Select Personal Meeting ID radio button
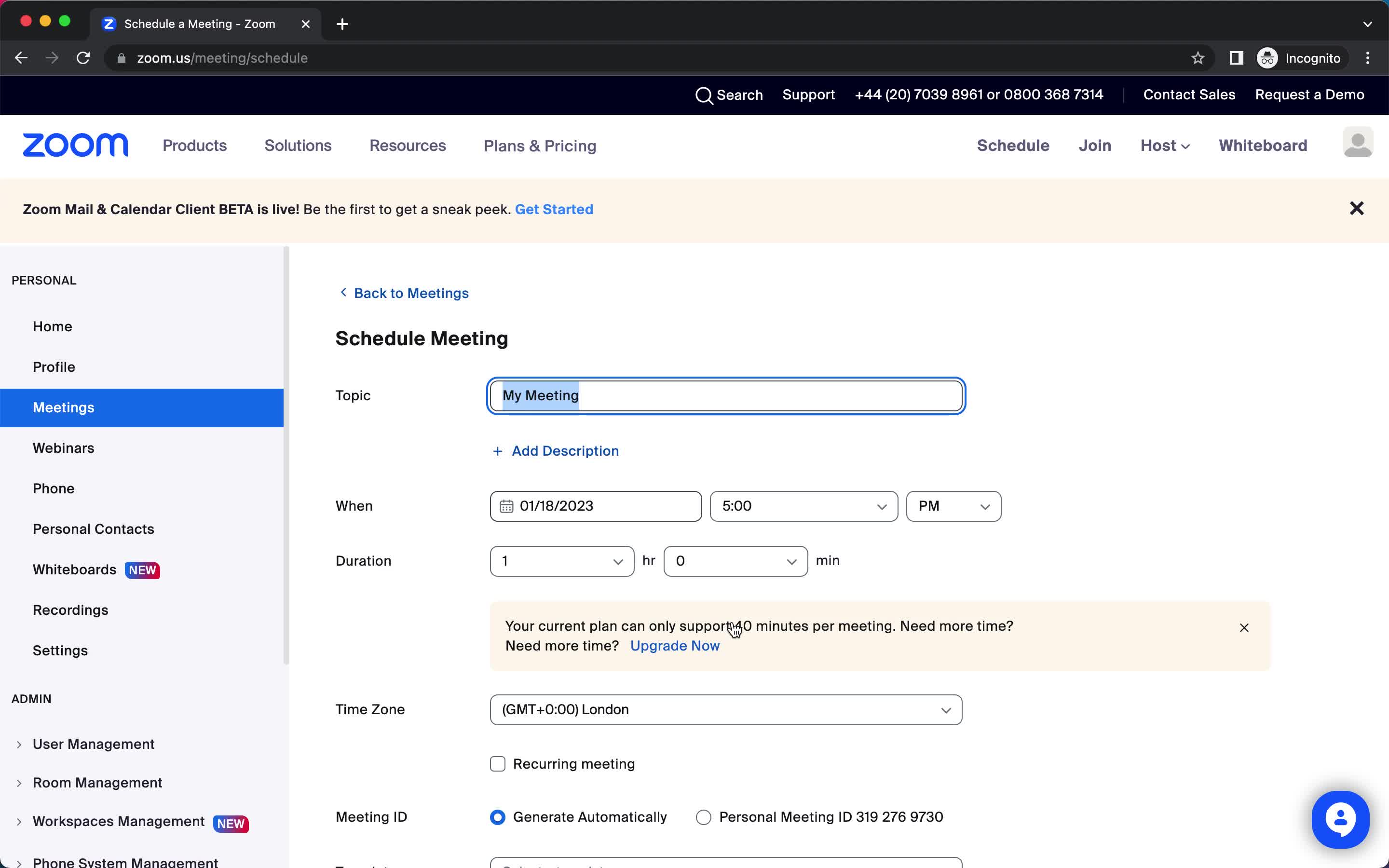This screenshot has width=1389, height=868. pos(703,817)
